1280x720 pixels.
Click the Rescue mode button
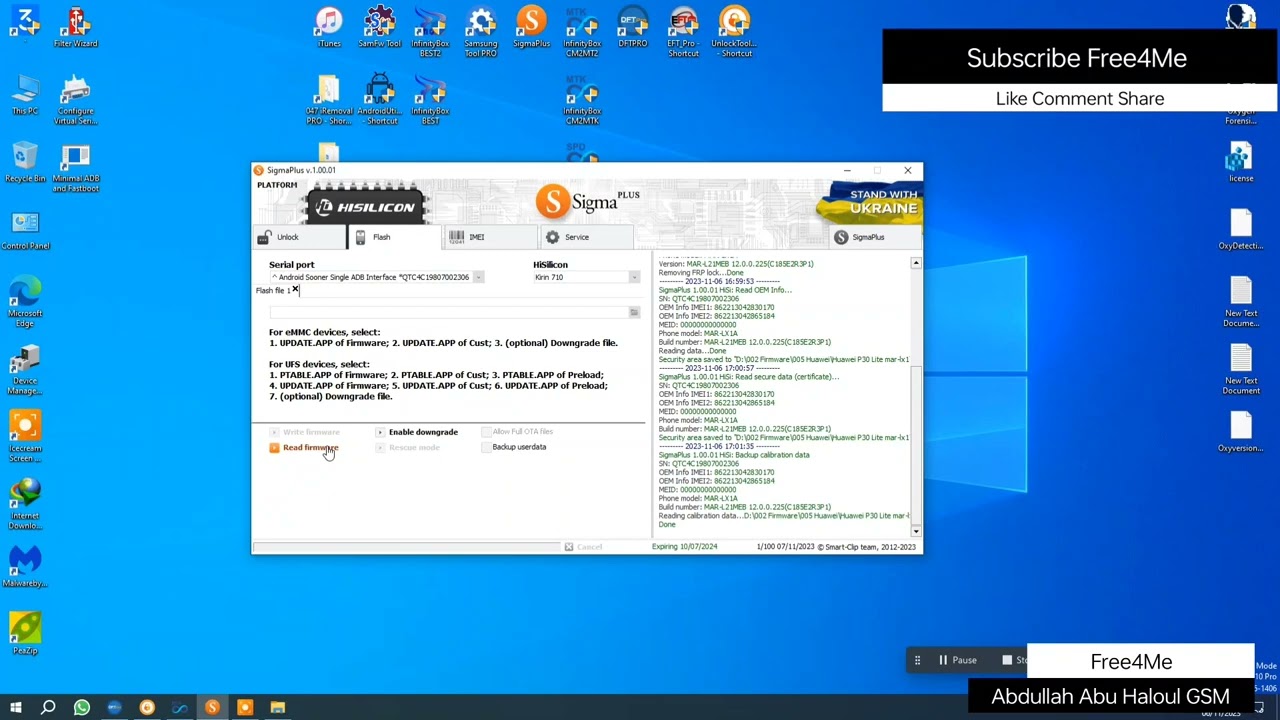click(407, 447)
